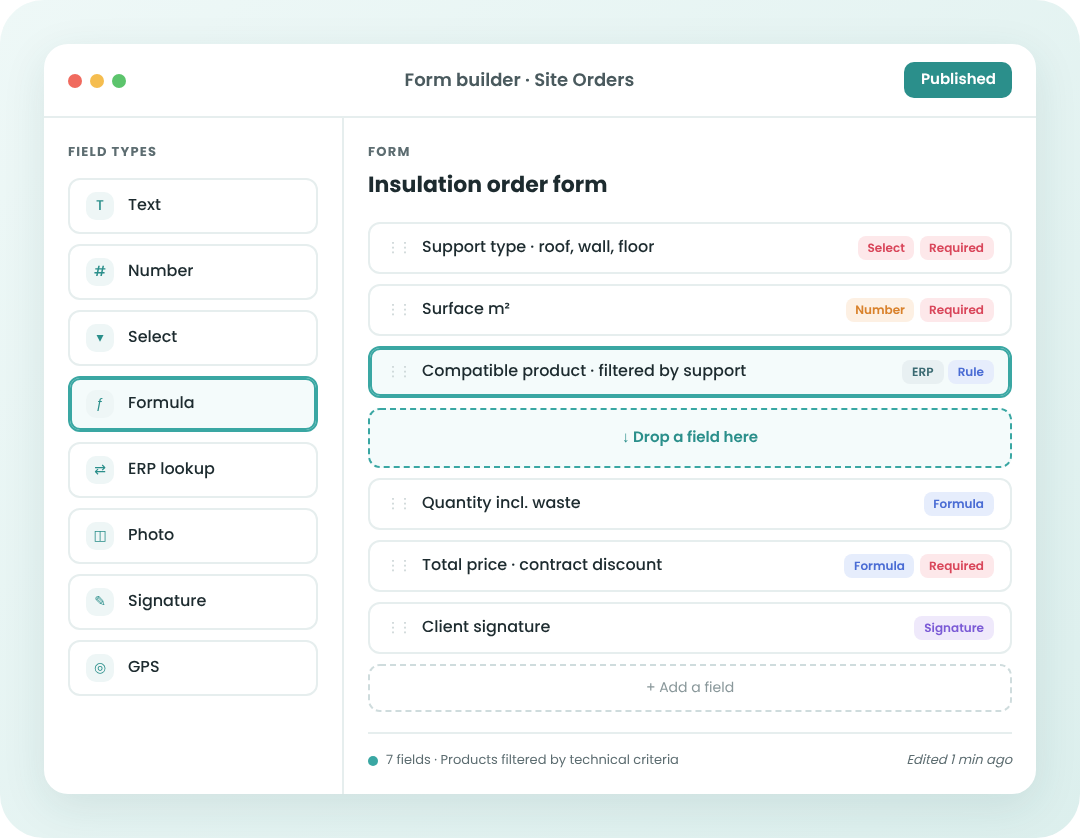
Task: Click Number badge on Surface m² row
Action: pyautogui.click(x=880, y=310)
